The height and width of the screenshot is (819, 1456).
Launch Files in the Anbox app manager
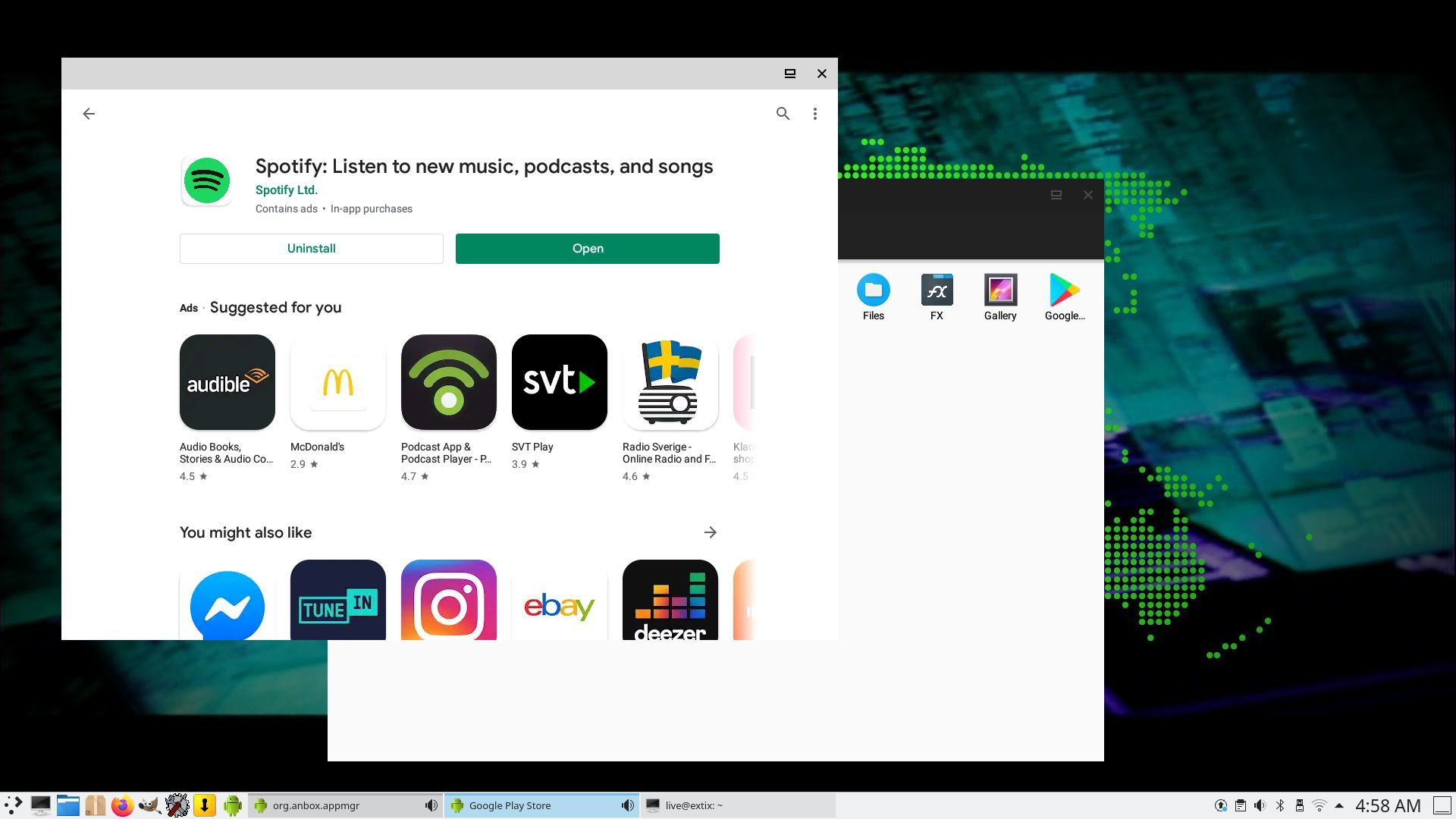[874, 297]
